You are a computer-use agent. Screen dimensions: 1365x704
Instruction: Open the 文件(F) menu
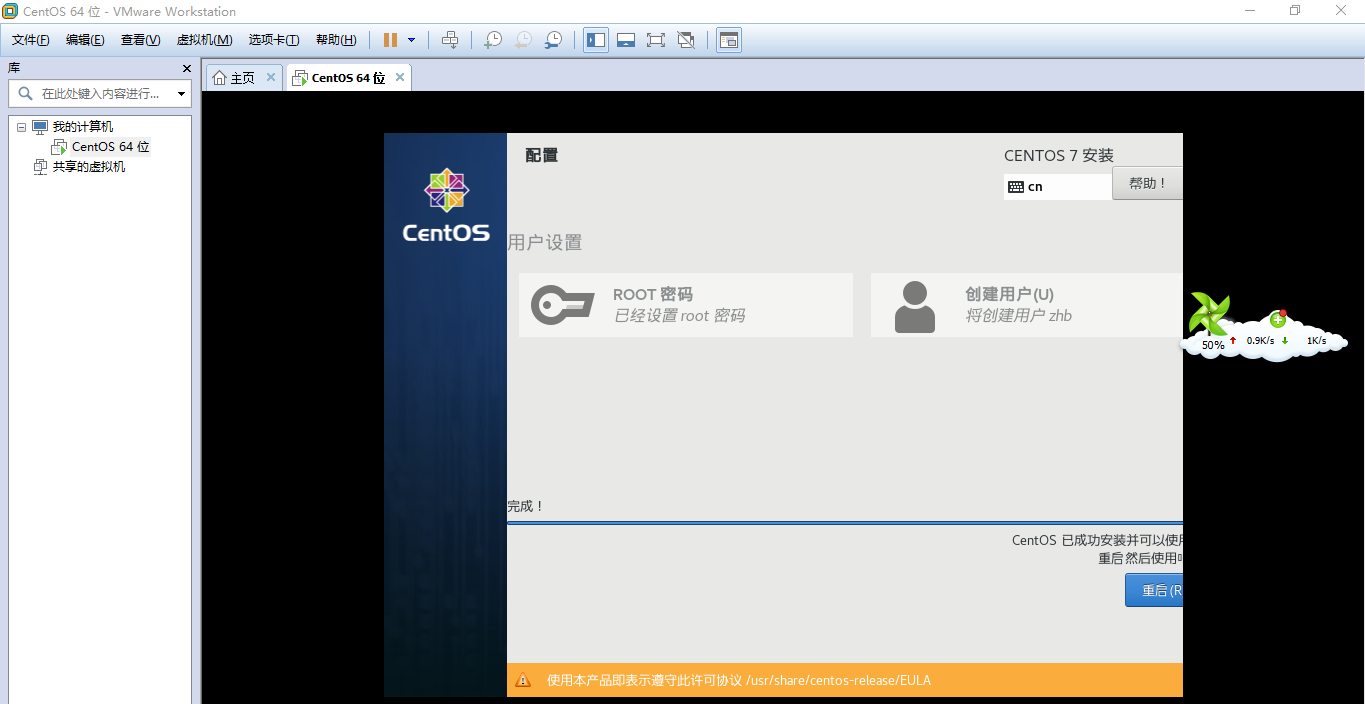[x=31, y=40]
